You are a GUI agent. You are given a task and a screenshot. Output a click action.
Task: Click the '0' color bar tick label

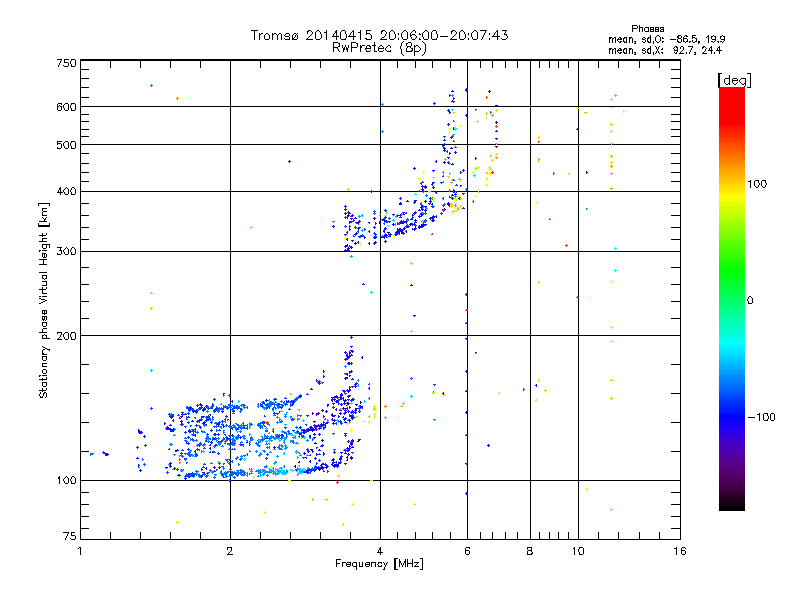(x=750, y=301)
